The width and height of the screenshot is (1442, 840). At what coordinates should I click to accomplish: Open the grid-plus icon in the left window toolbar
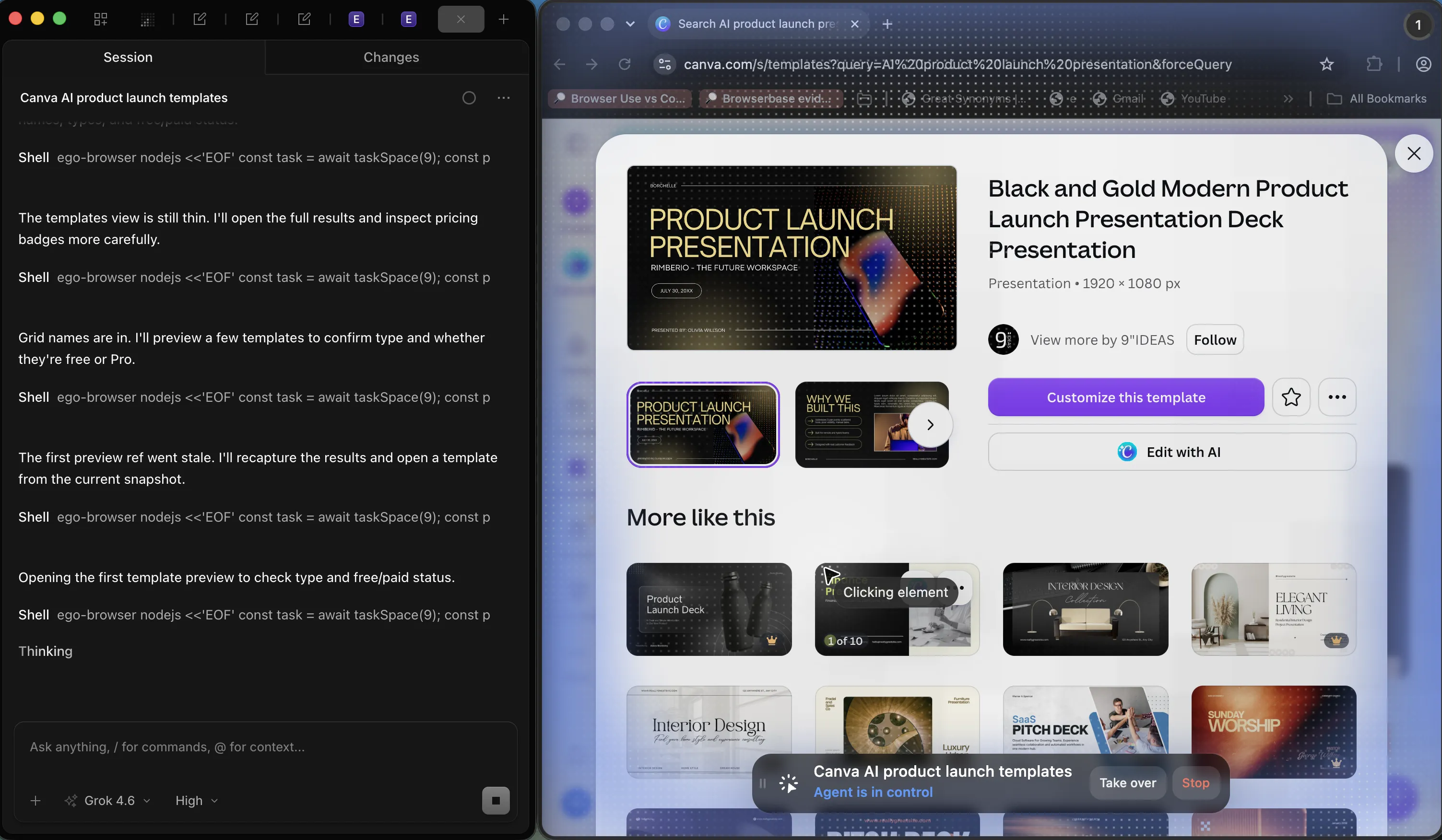pyautogui.click(x=101, y=20)
